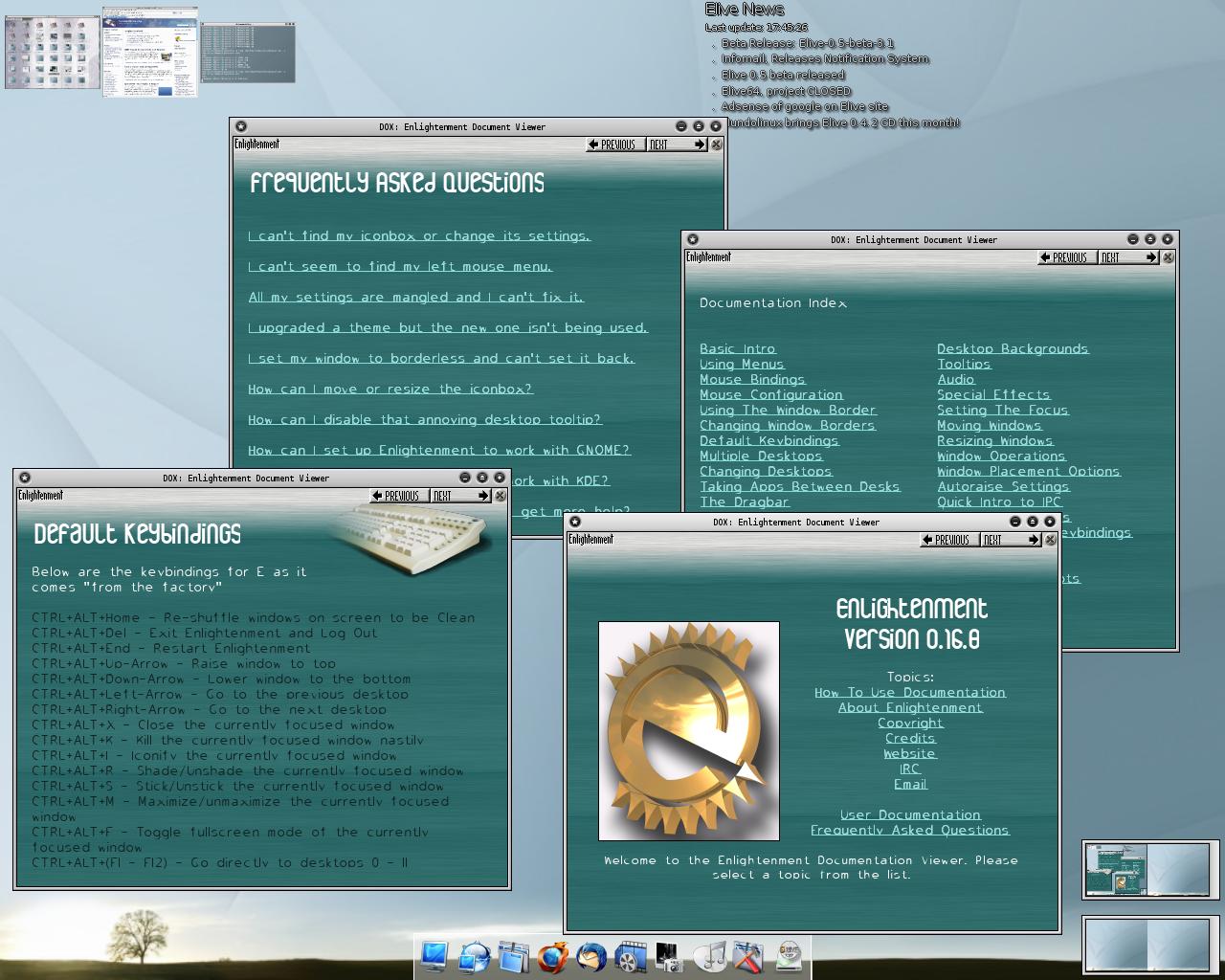
Task: Click Next in Documentation Index window
Action: [1128, 257]
